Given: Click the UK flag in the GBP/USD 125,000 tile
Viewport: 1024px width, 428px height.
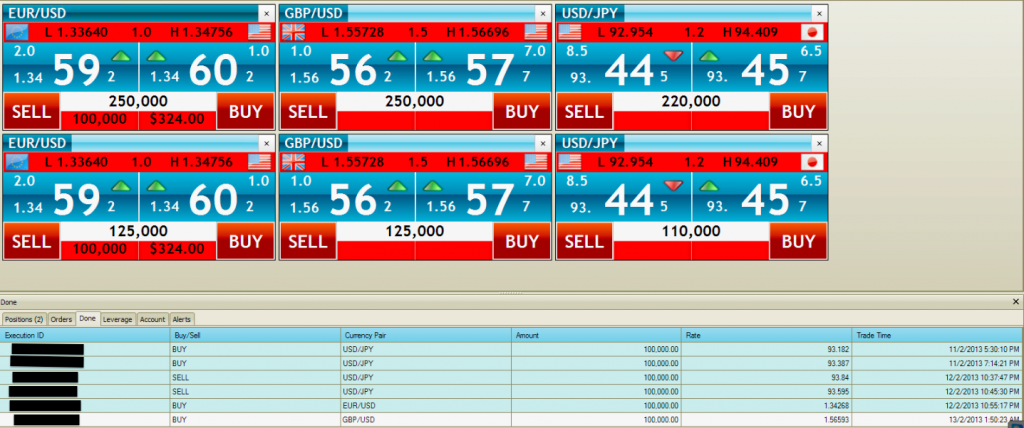Looking at the screenshot, I should pos(294,162).
